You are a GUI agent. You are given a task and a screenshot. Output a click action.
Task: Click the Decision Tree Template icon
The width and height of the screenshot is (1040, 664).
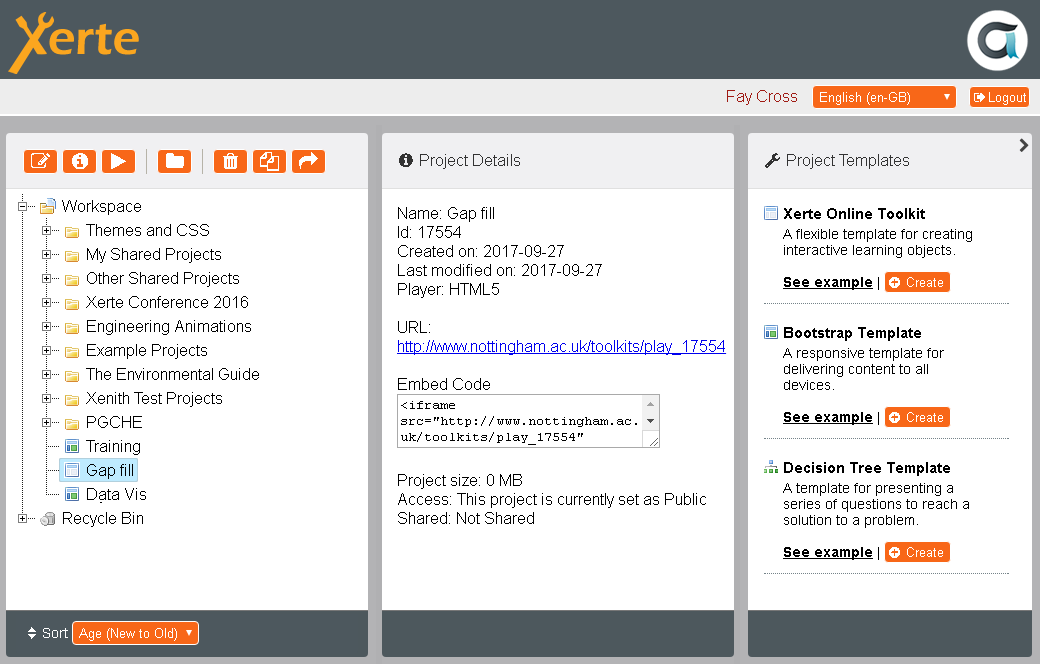(771, 467)
